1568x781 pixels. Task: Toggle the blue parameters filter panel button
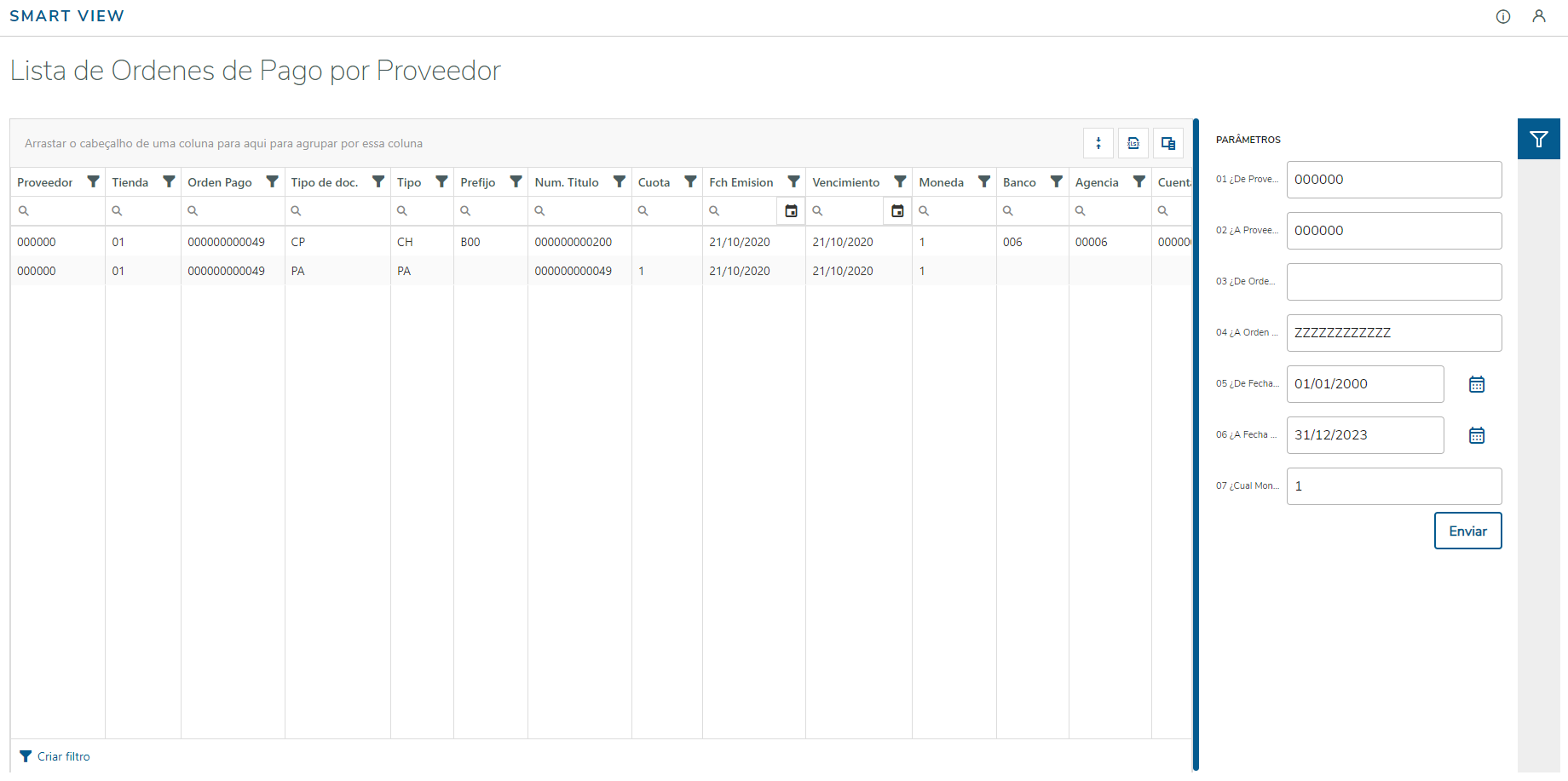click(x=1538, y=139)
